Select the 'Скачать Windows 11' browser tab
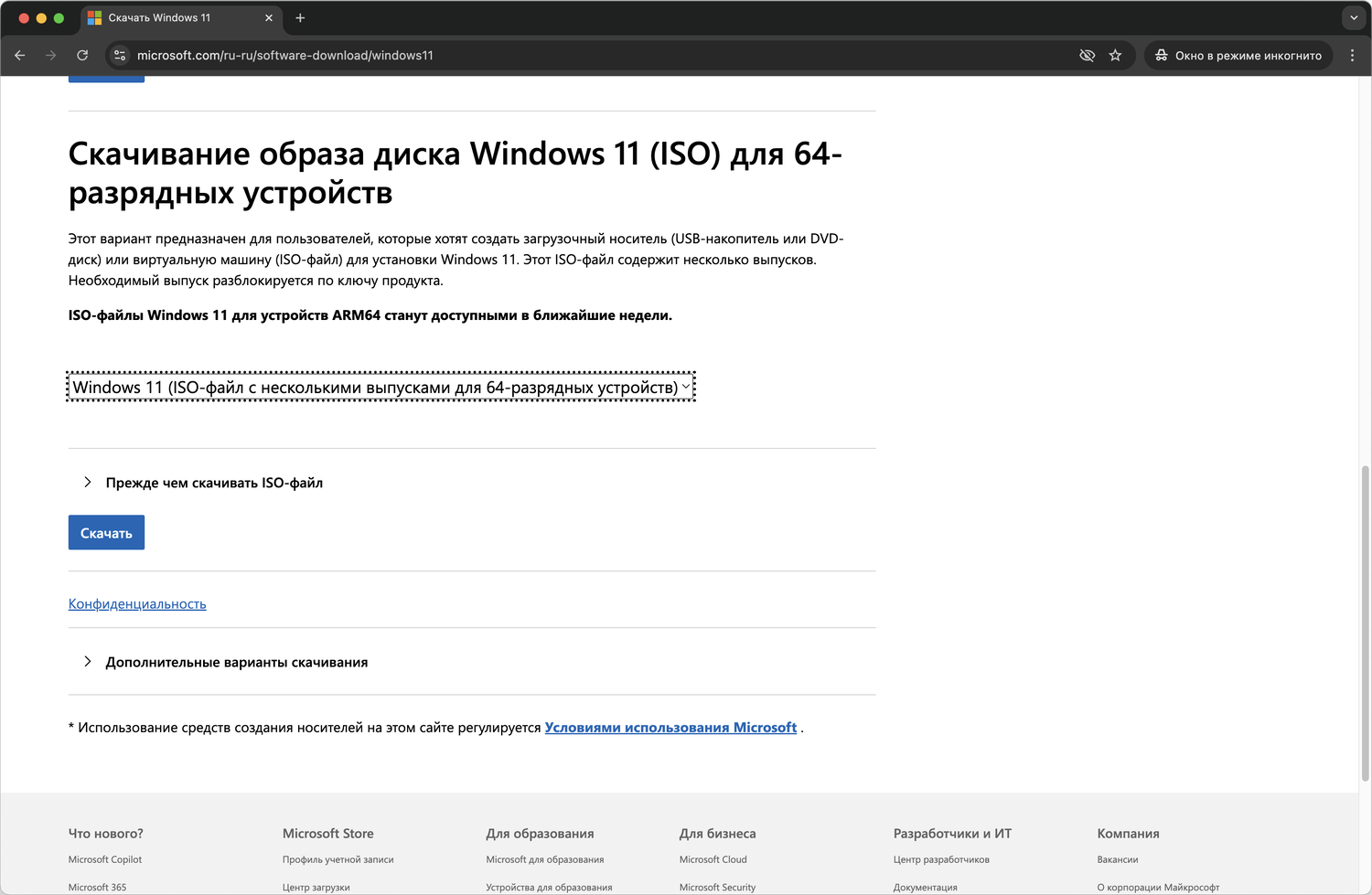This screenshot has width=1372, height=895. point(165,18)
